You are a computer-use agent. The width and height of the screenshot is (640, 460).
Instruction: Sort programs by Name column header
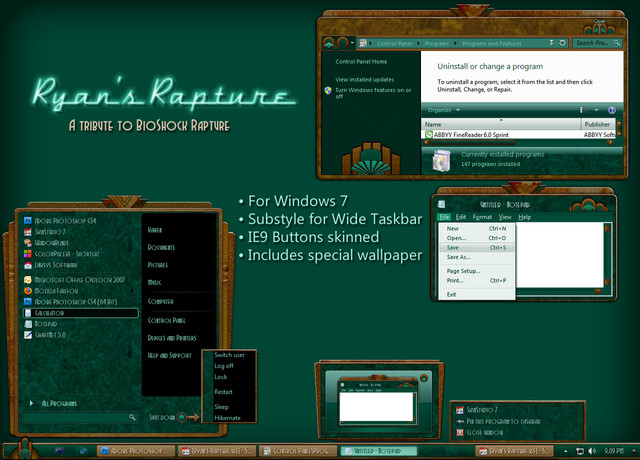[501, 124]
